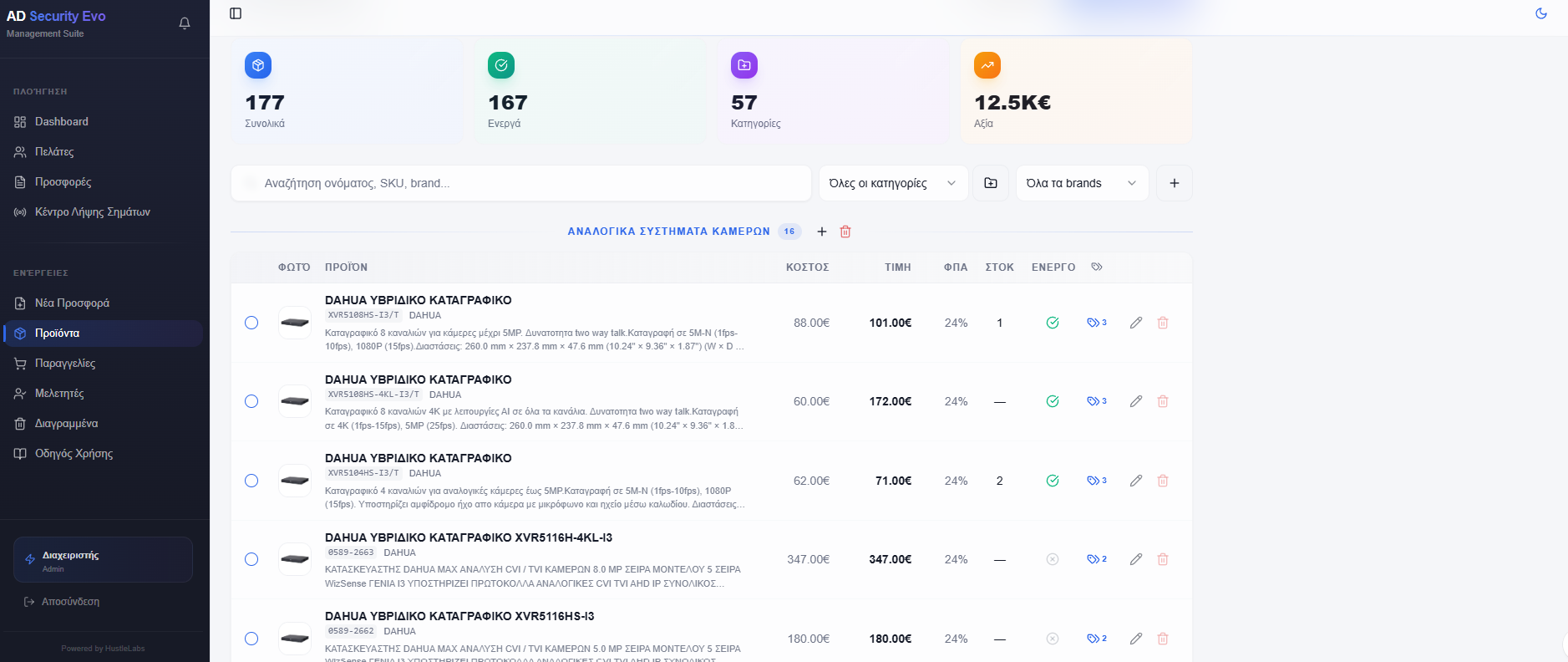Switch to dark mode moon icon

(x=1541, y=13)
